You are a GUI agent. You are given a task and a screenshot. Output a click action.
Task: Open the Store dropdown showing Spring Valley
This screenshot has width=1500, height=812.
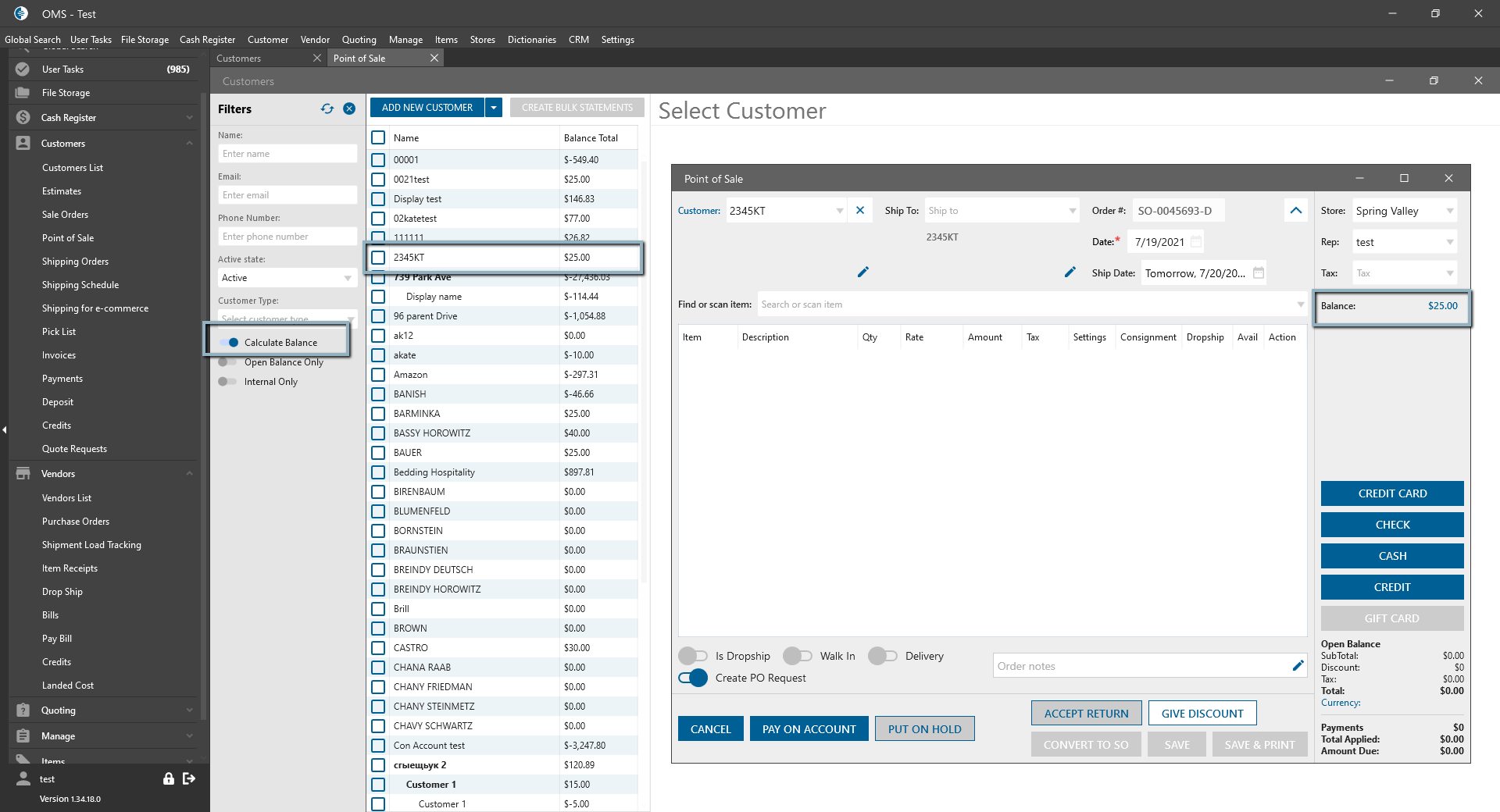1449,211
